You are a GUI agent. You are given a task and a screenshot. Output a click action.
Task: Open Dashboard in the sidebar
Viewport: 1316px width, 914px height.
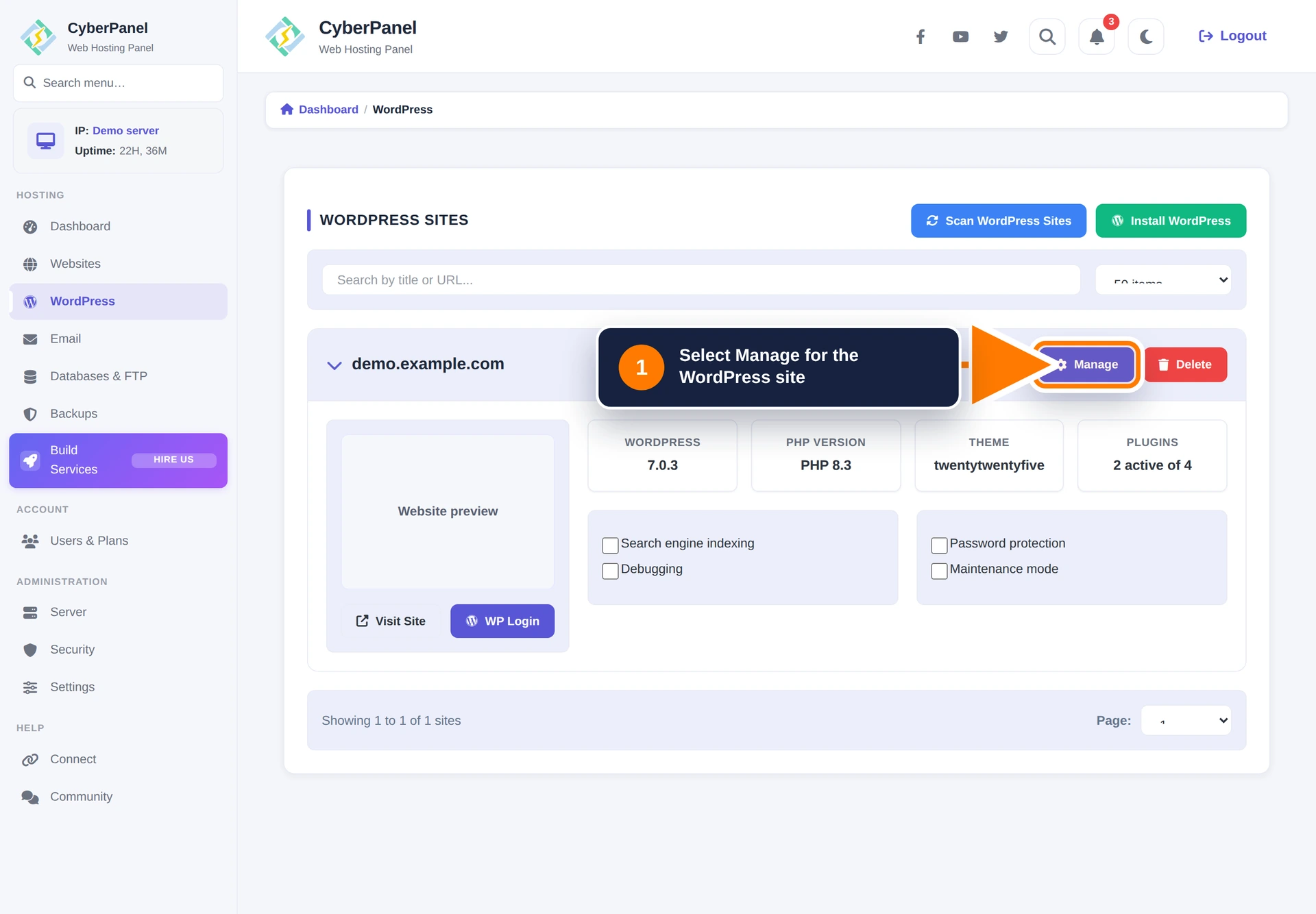coord(118,227)
